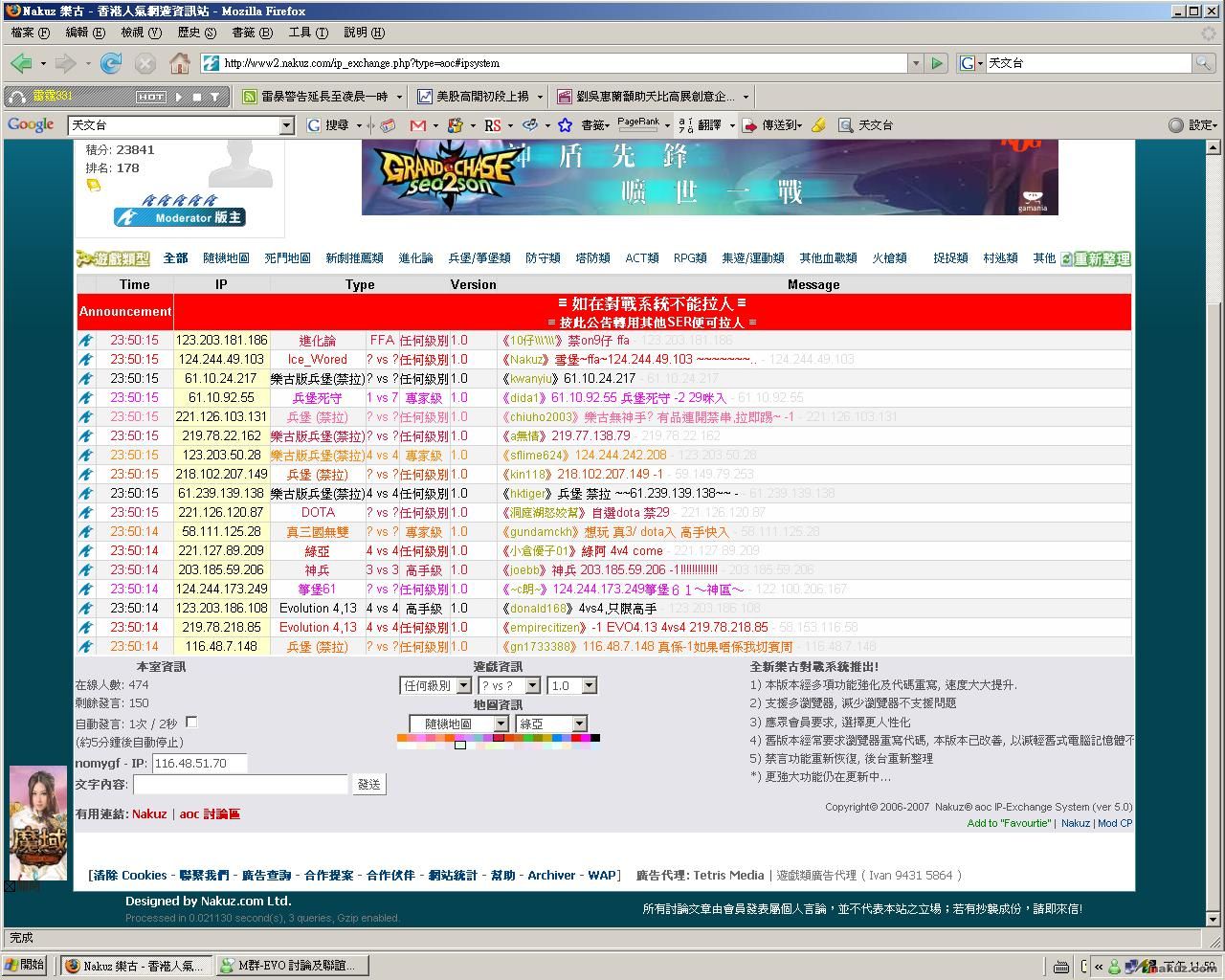Open the 書籤 (B) menu
Viewport: 1225px width, 980px height.
click(252, 33)
